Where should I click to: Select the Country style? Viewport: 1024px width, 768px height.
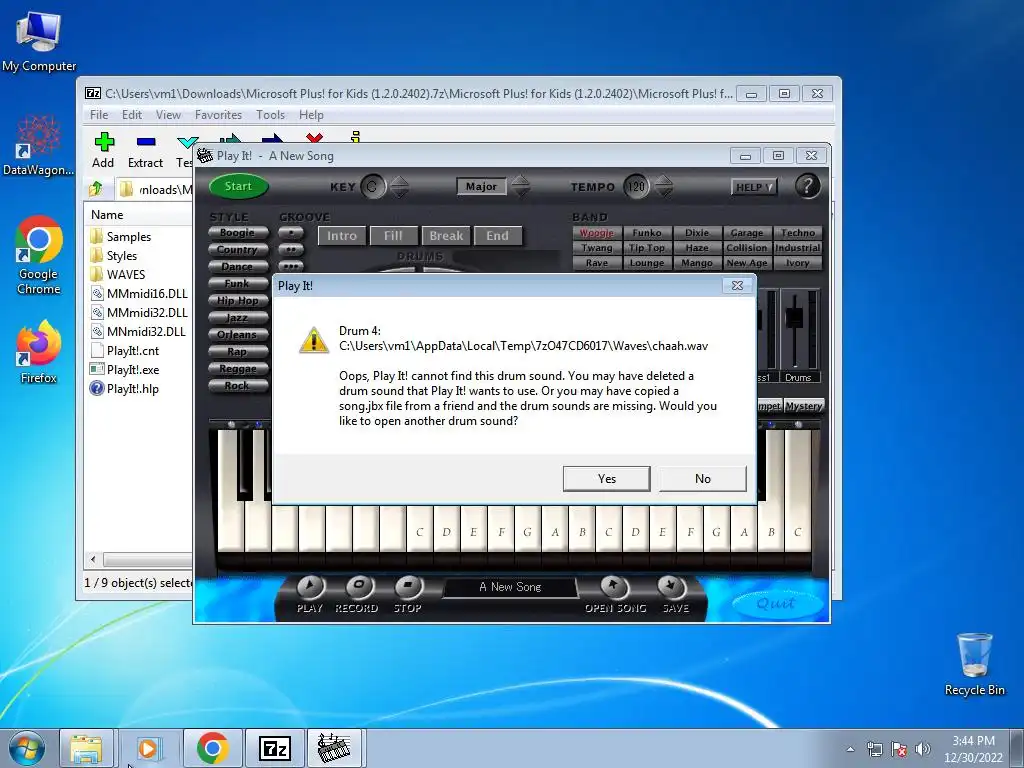click(238, 249)
